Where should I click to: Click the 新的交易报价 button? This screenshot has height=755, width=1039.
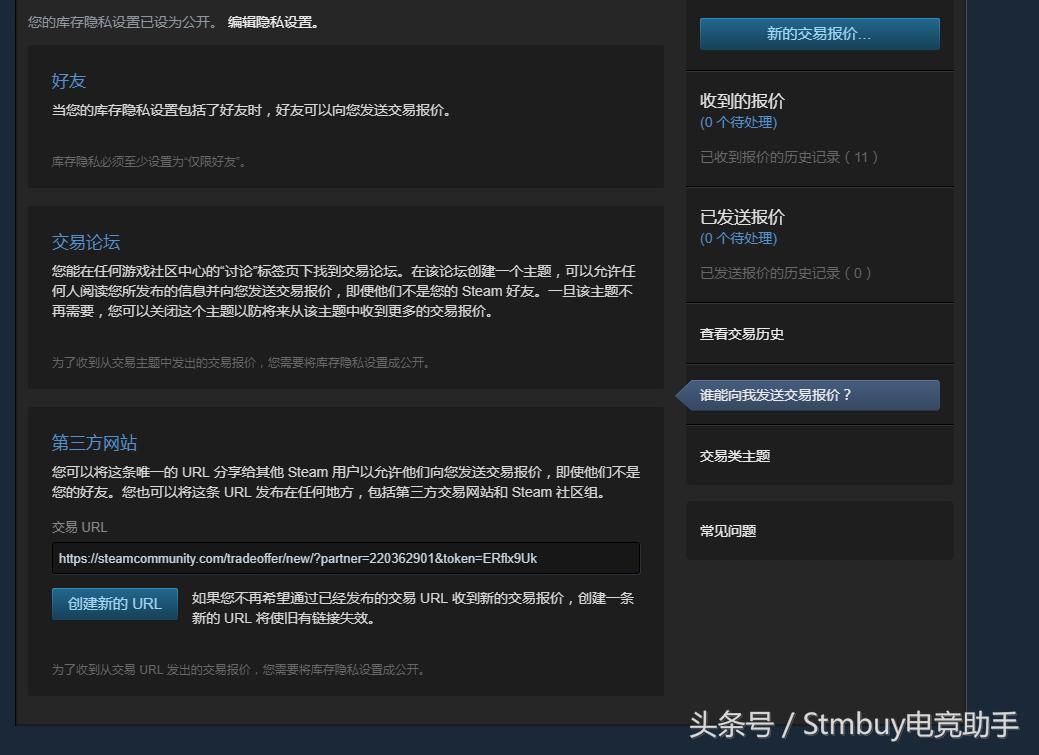click(818, 33)
